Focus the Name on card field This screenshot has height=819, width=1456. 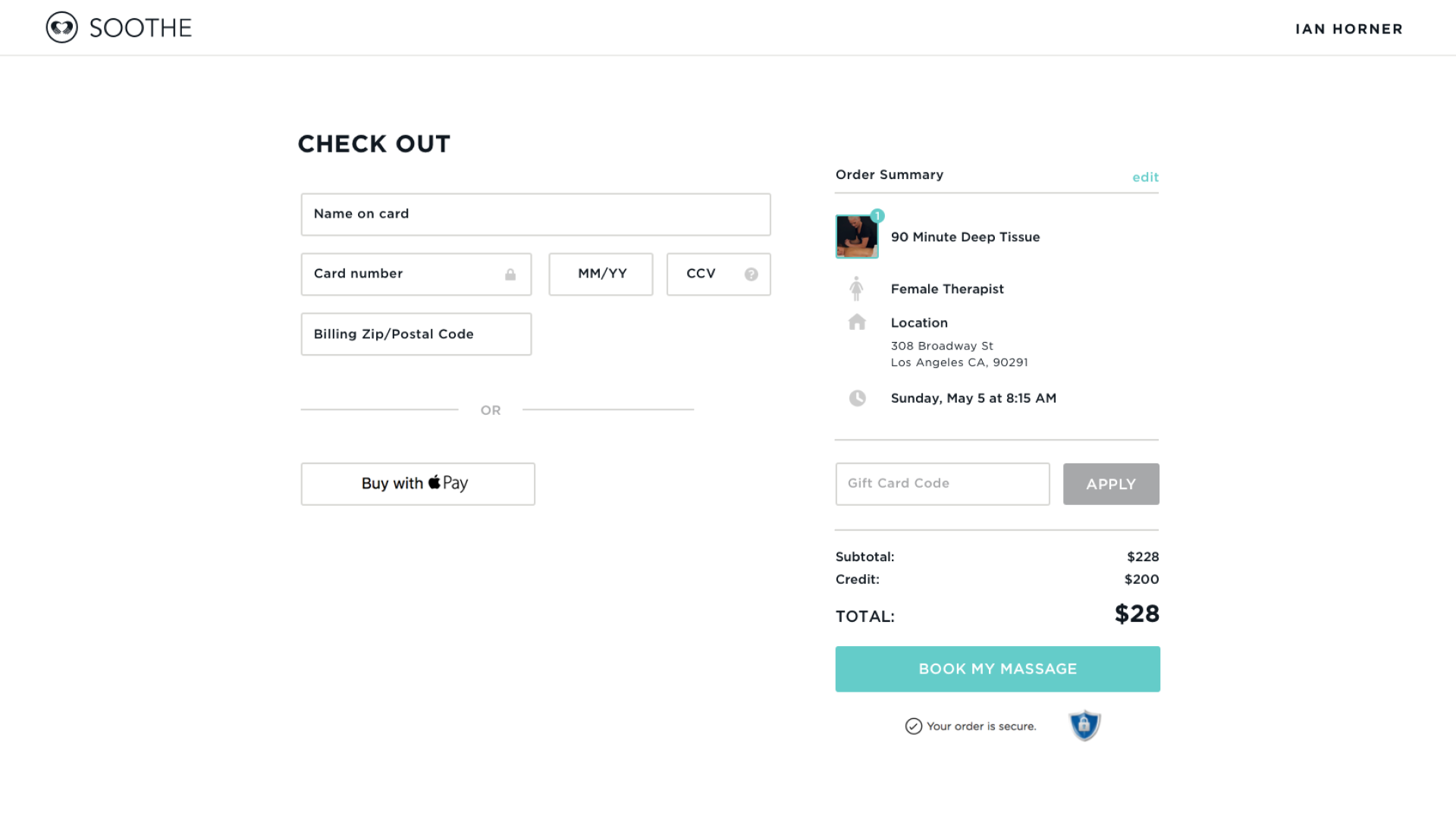pos(536,215)
